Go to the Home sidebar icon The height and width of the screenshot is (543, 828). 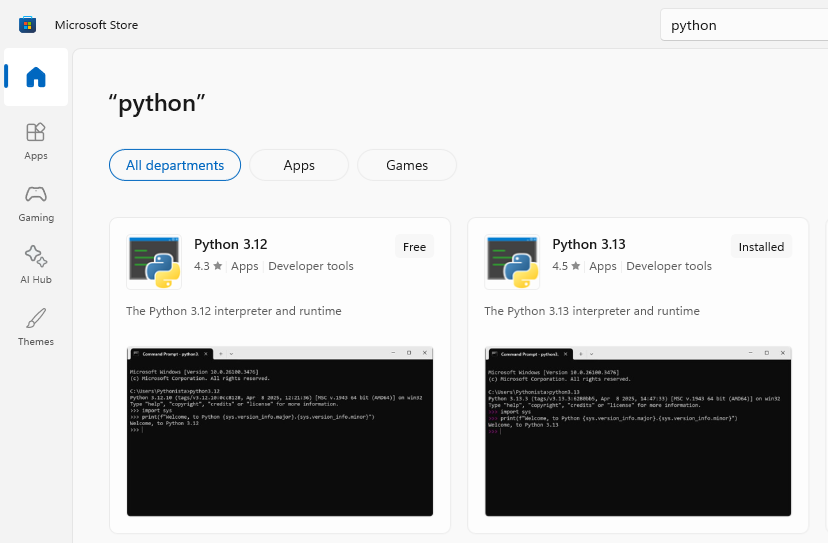(x=36, y=77)
